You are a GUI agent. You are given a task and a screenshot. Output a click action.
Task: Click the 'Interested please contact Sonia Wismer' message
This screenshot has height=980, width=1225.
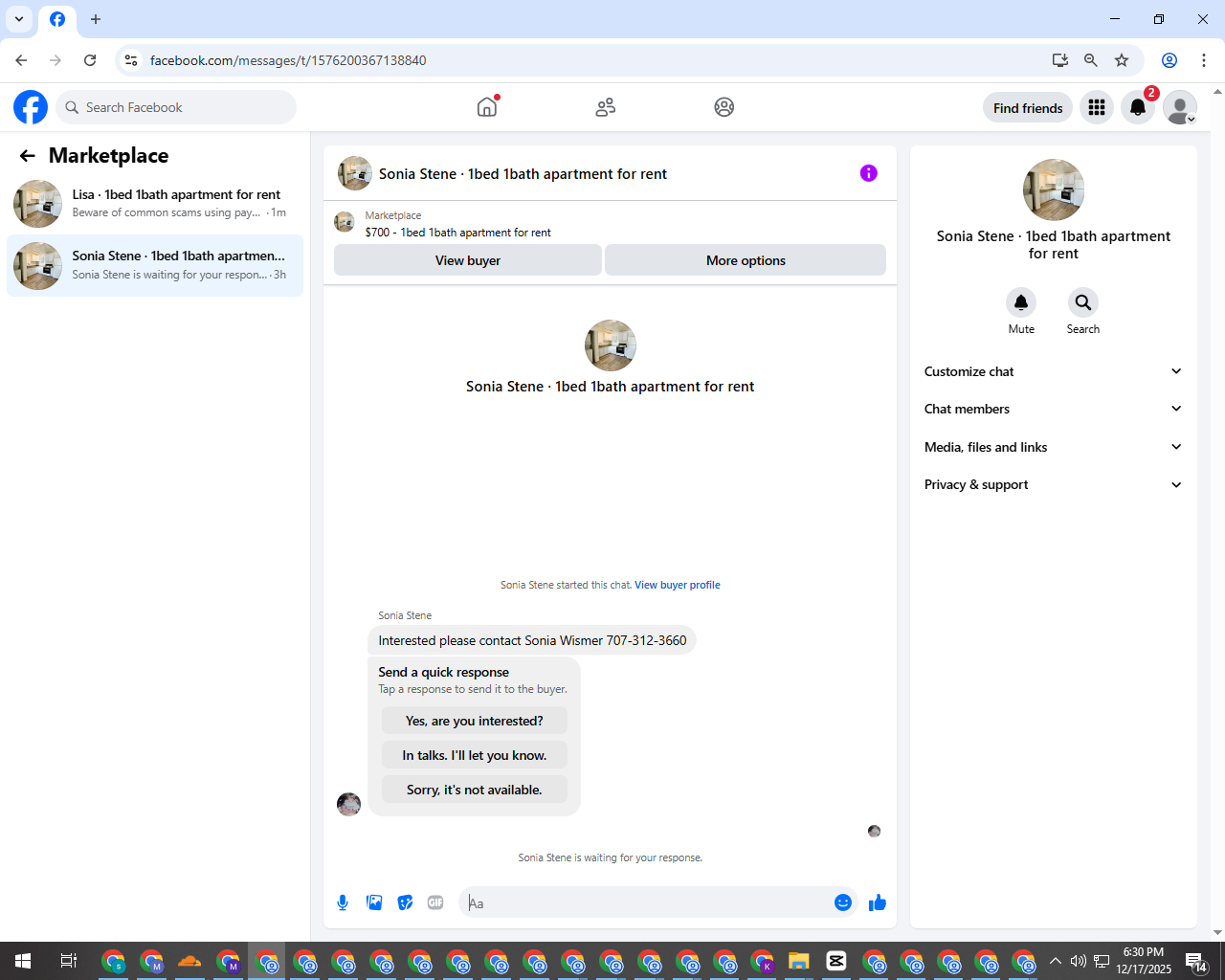[x=532, y=640]
